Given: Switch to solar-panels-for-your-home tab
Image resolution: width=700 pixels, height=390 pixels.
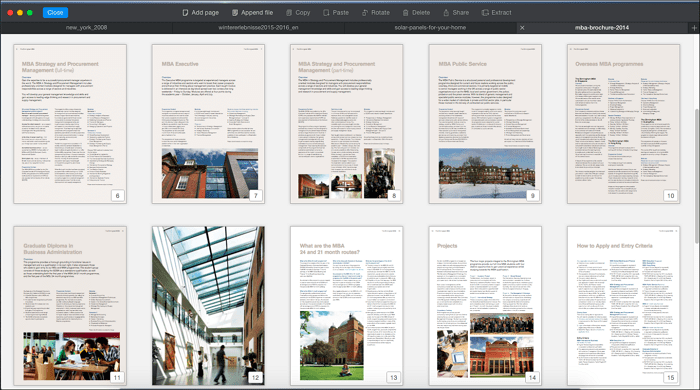Looking at the screenshot, I should [x=430, y=28].
